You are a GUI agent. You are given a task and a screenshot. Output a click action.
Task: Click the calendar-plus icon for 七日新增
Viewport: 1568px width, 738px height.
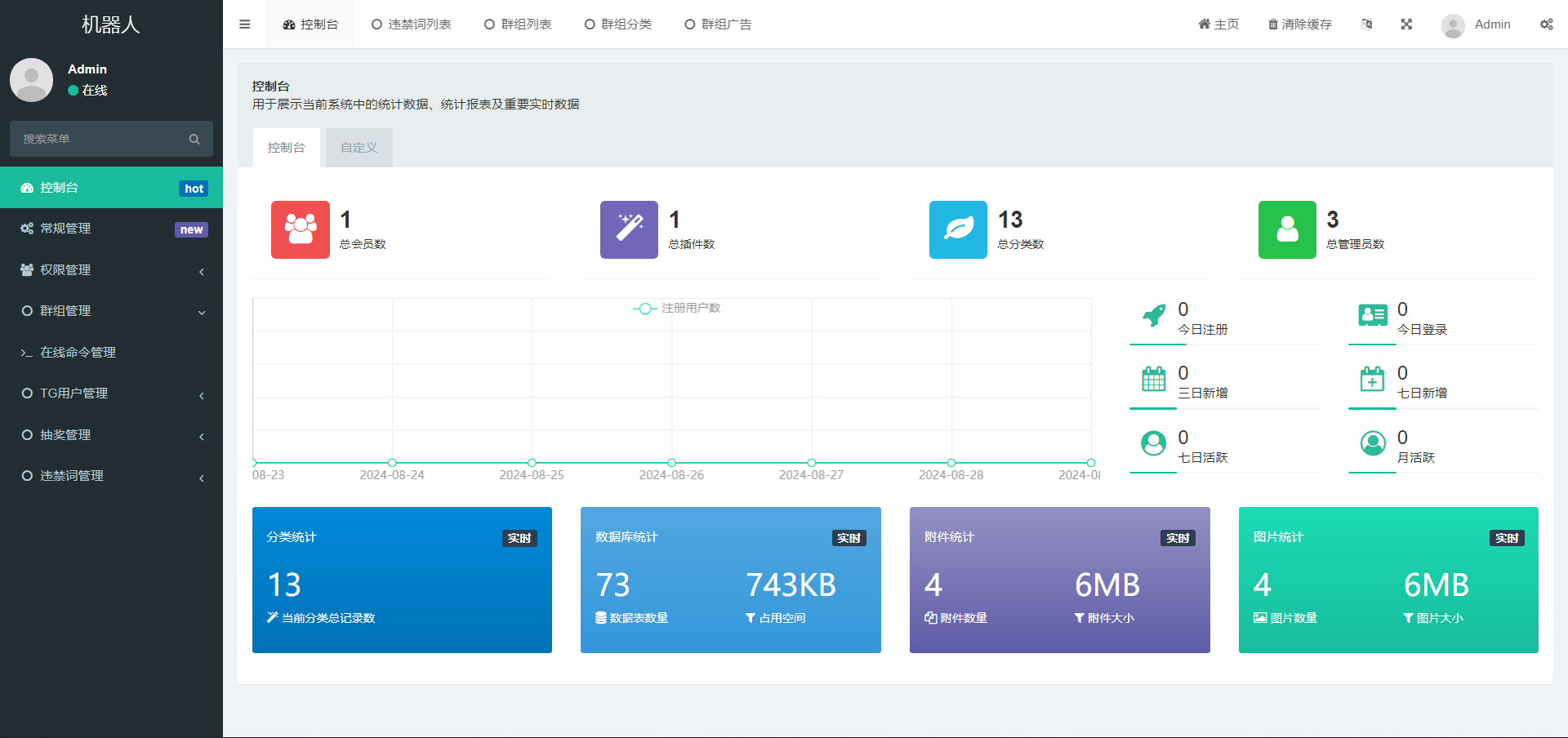[1373, 379]
